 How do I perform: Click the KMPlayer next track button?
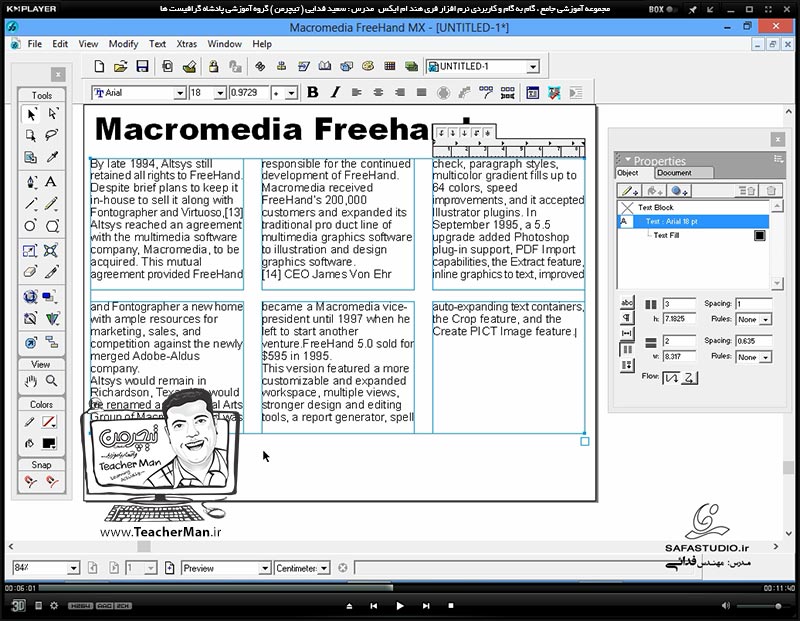click(x=426, y=606)
